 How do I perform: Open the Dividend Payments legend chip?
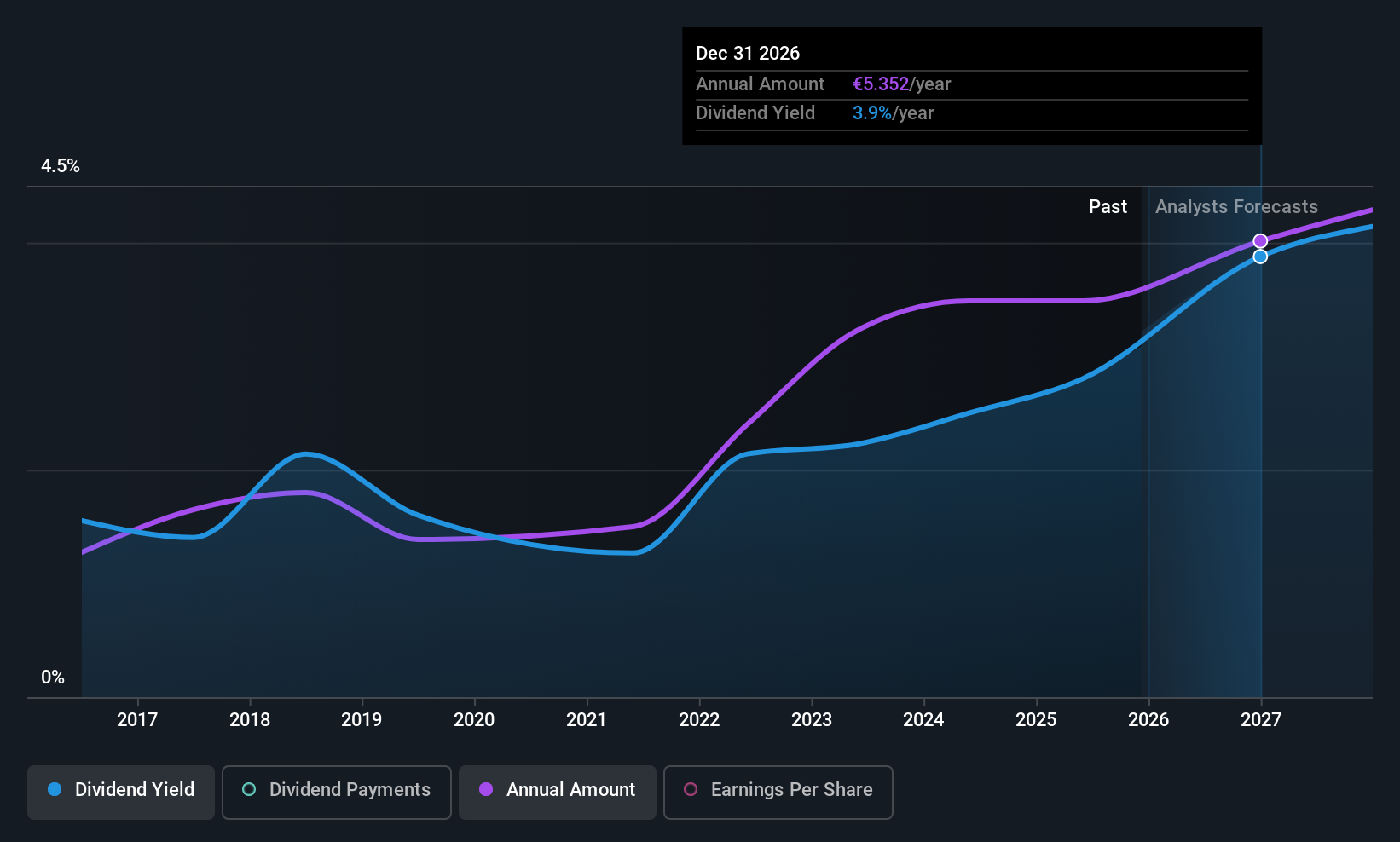pos(336,792)
